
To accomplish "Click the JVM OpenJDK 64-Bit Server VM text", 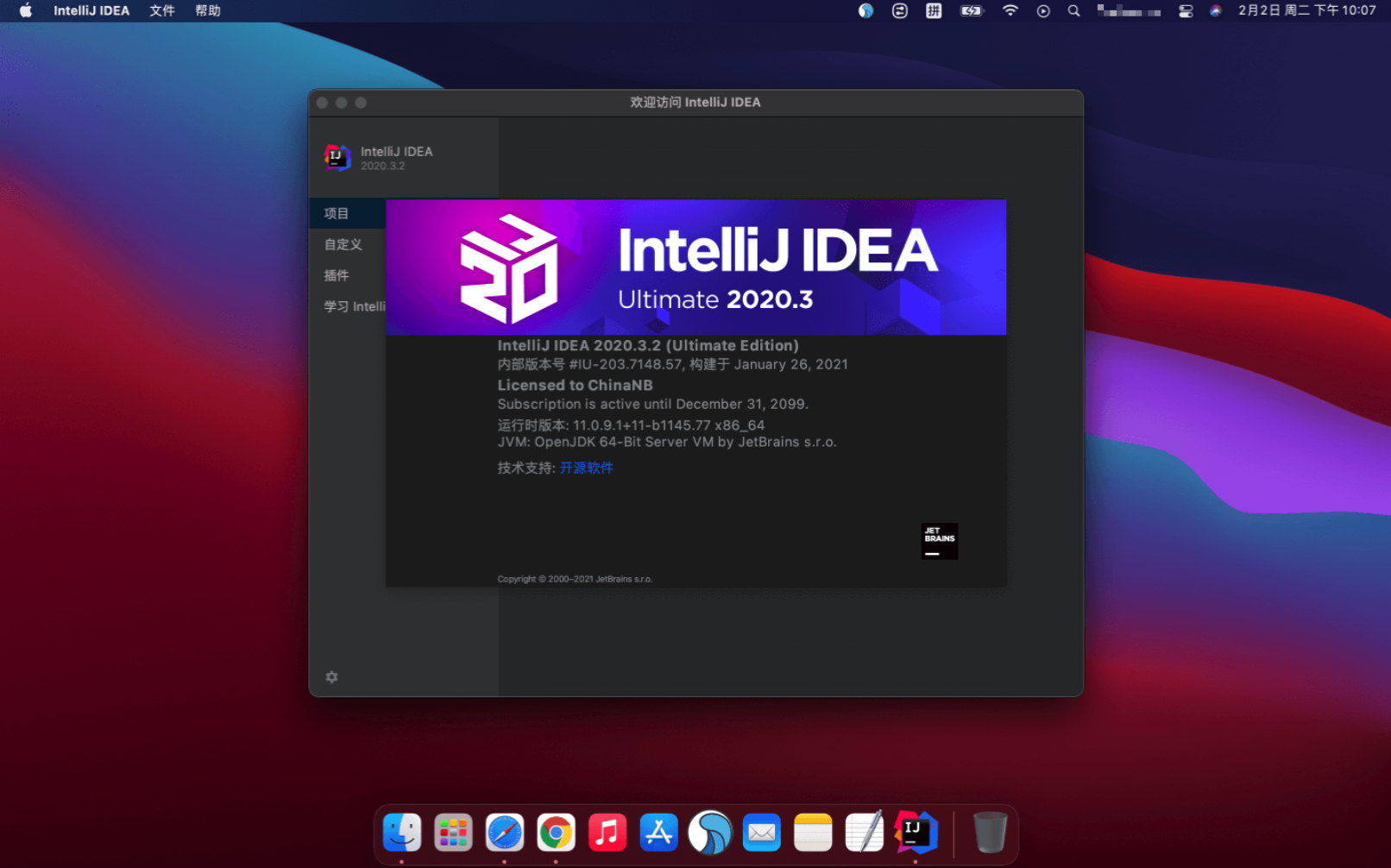I will pyautogui.click(x=667, y=442).
